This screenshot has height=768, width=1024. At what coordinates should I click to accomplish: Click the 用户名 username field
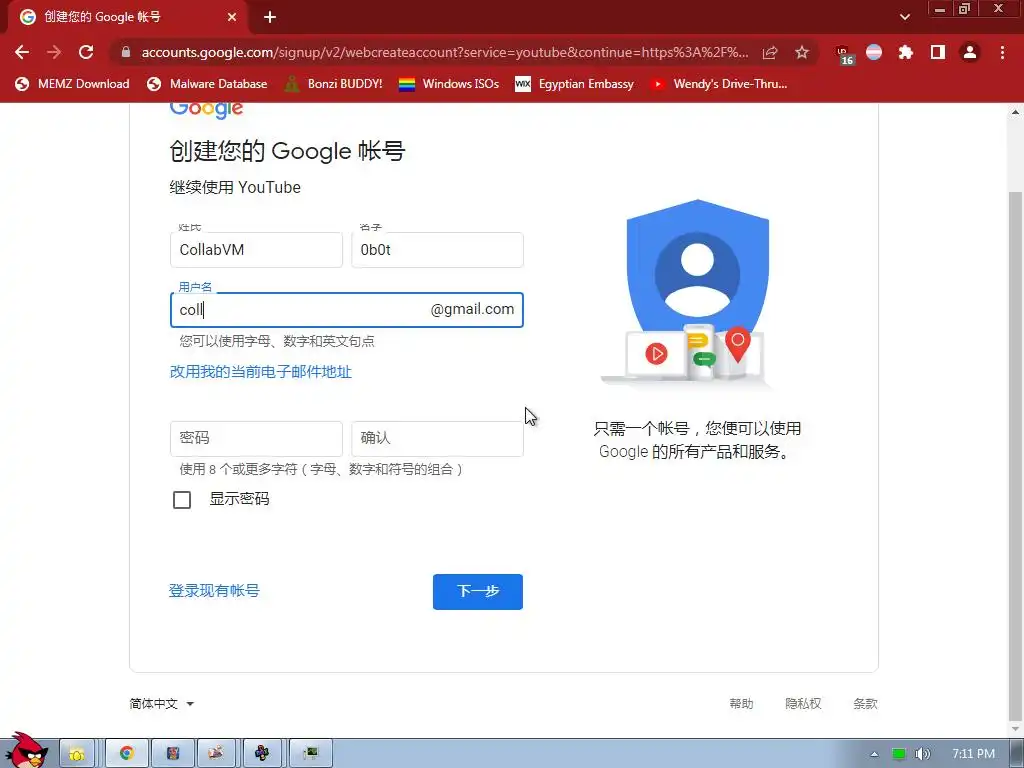(347, 310)
